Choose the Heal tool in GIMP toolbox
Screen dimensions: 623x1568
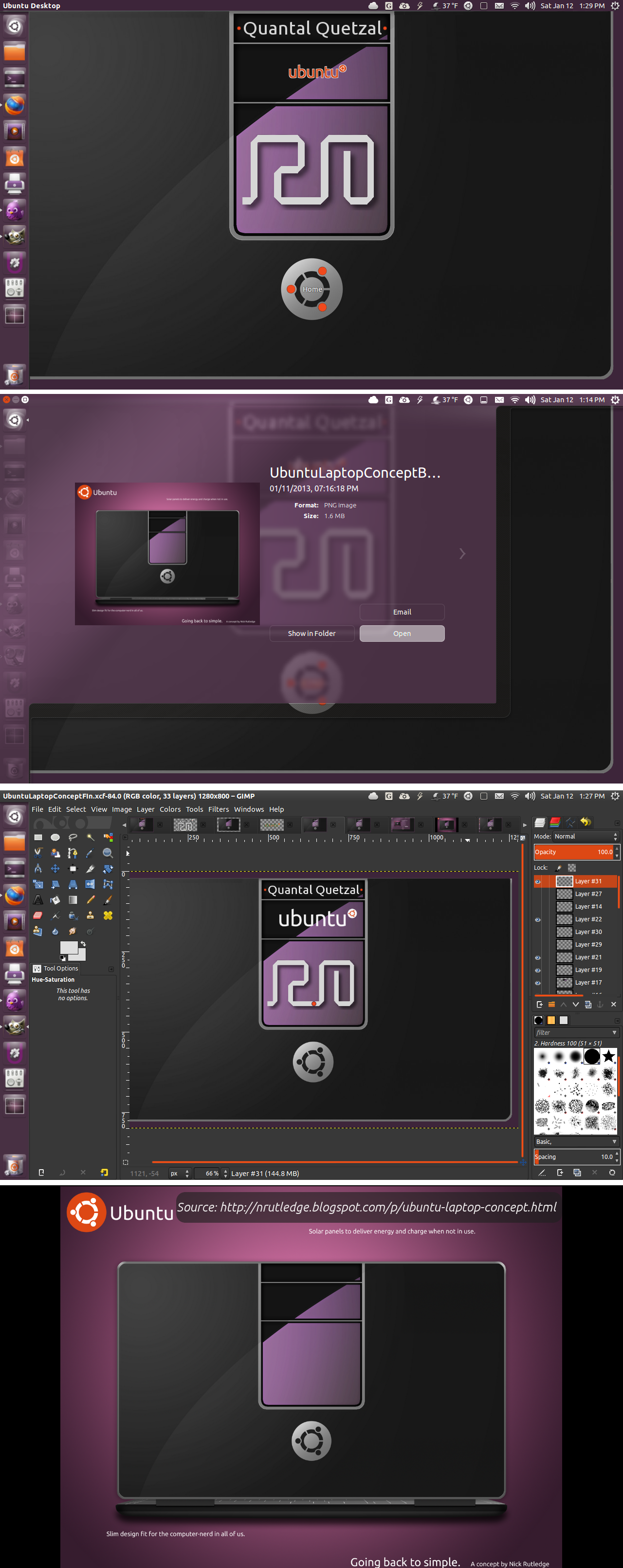108,915
